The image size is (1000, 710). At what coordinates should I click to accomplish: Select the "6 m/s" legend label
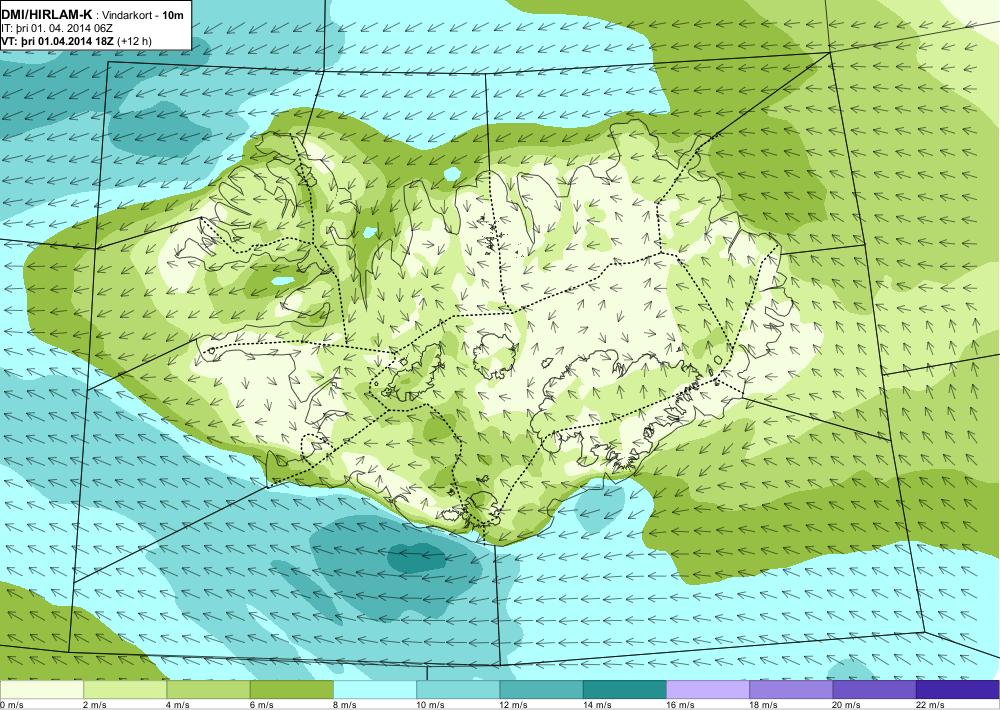(262, 705)
